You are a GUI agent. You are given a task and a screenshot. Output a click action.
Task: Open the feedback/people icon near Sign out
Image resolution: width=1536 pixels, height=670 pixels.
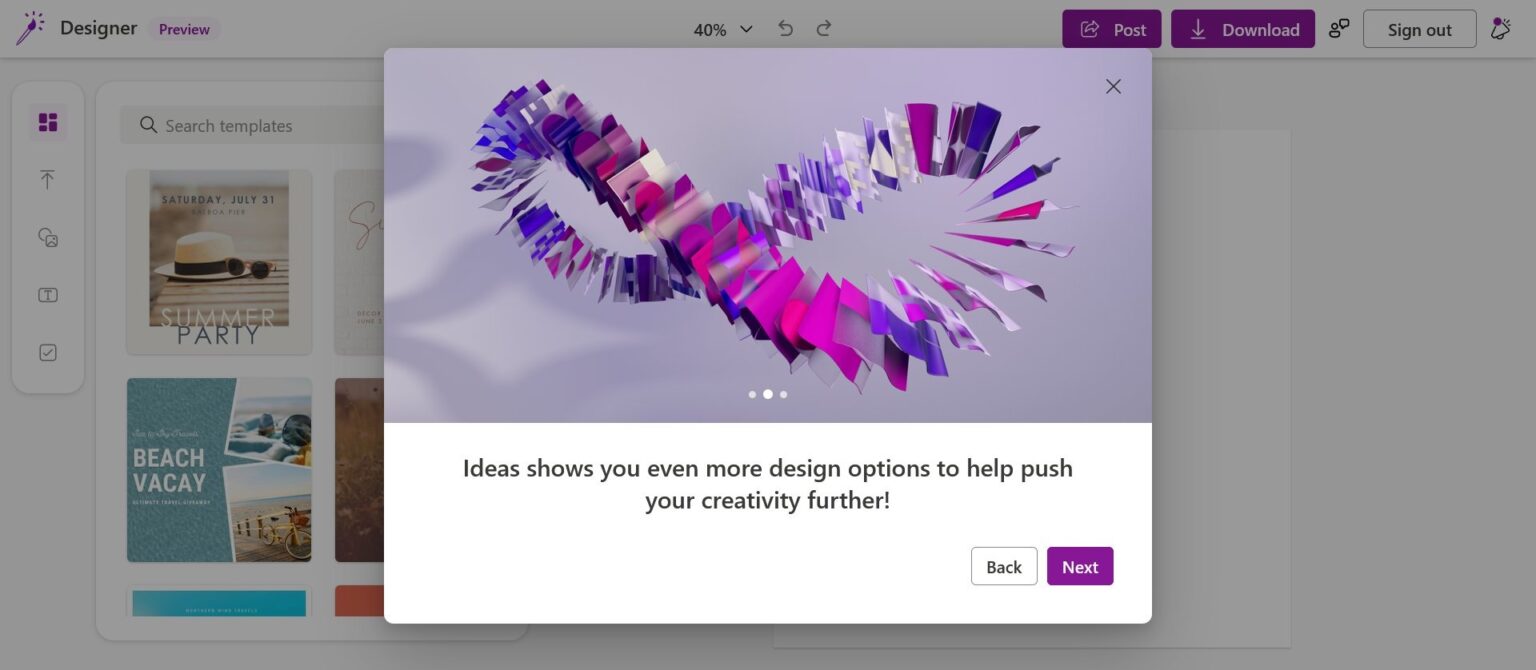click(x=1340, y=29)
